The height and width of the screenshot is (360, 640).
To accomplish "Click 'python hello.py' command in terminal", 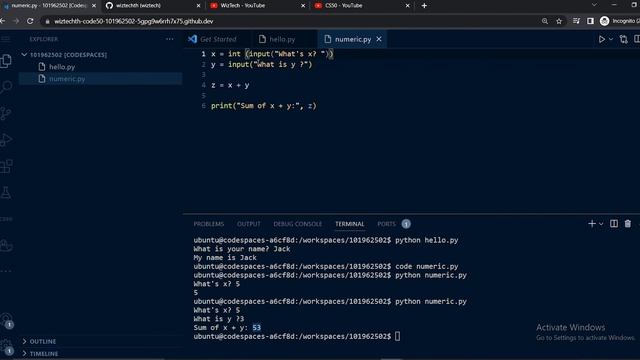I will coord(427,240).
